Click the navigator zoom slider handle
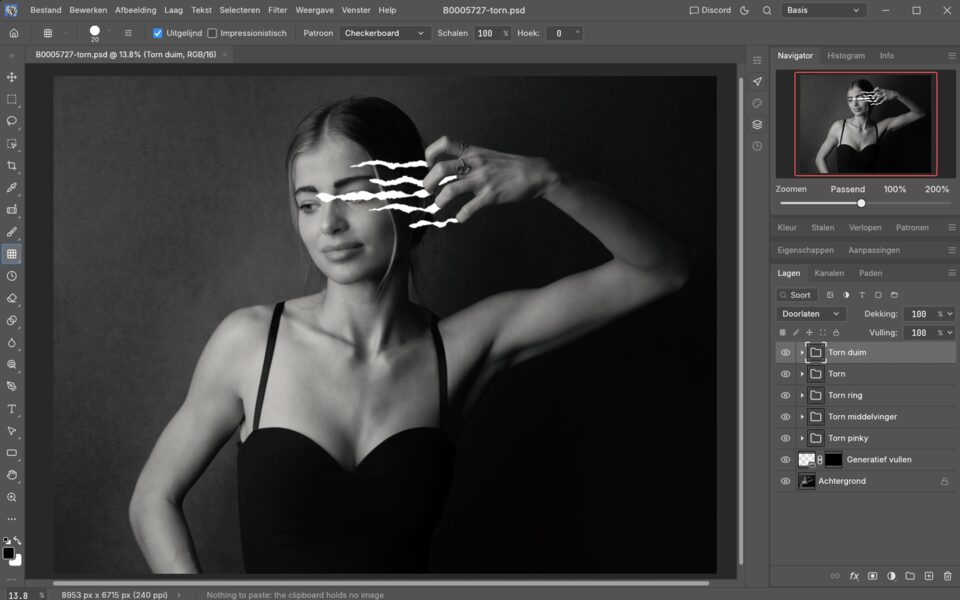The width and height of the screenshot is (960, 600). [861, 203]
